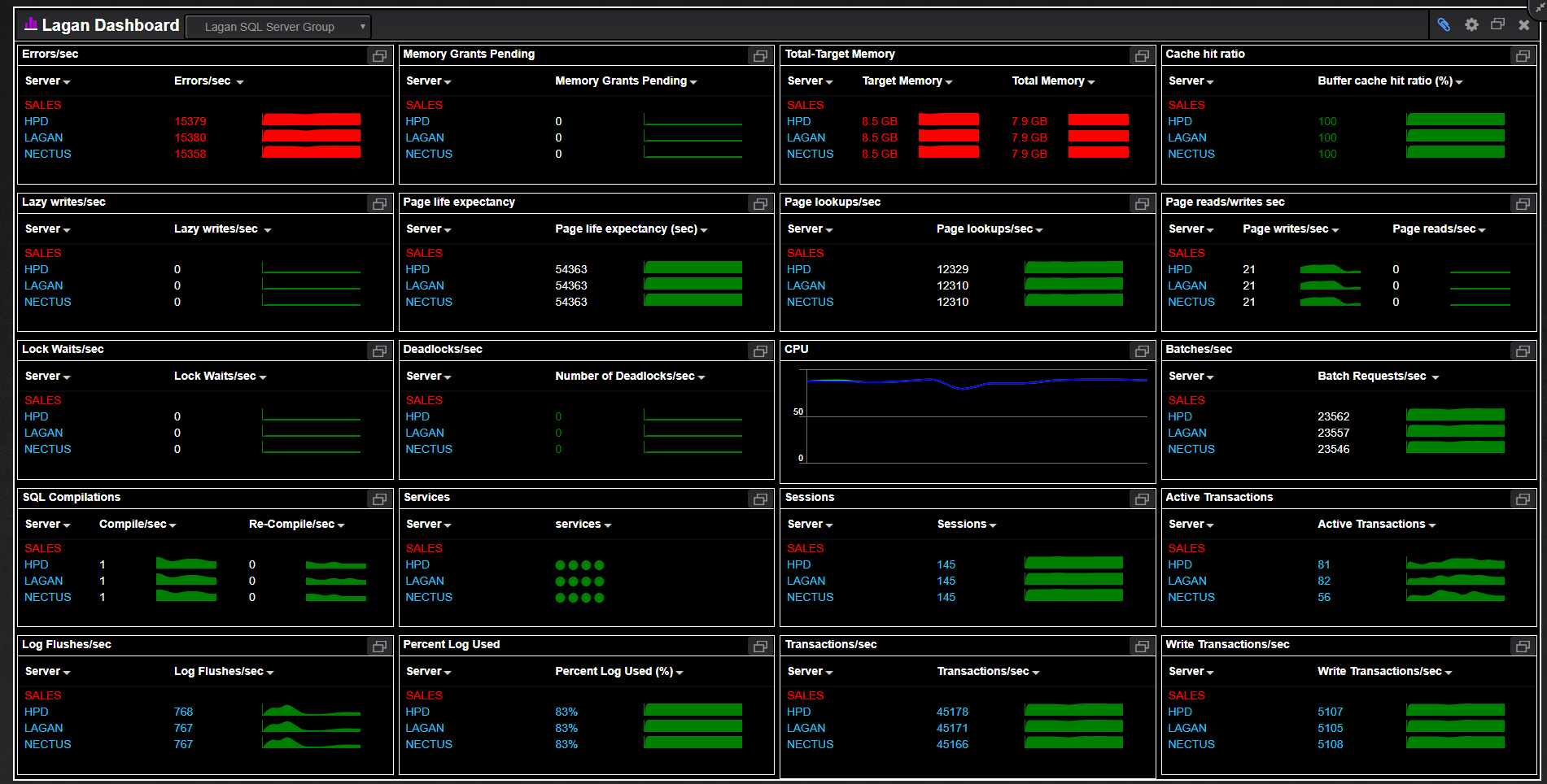The image size is (1547, 784).
Task: Open LAGAN server in Sessions panel
Action: 806,581
